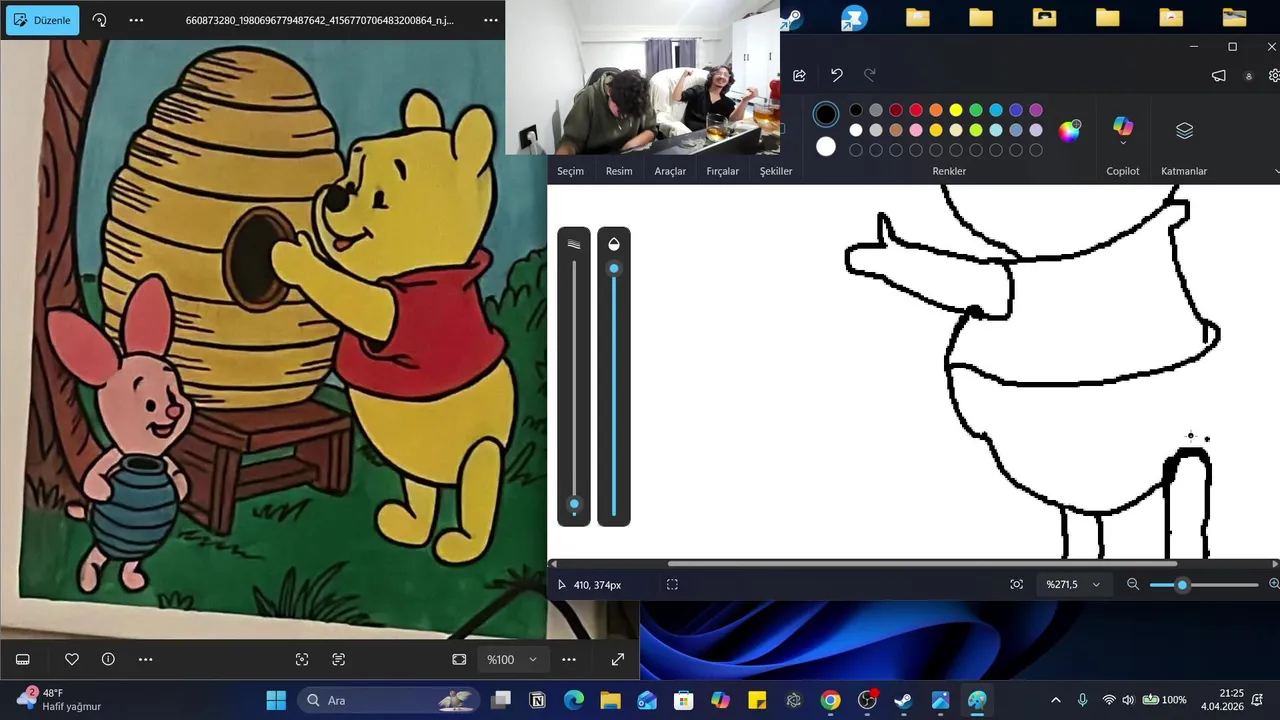This screenshot has height=720, width=1280.
Task: Open the weather widget showing Hafif yağmur
Action: coord(60,699)
